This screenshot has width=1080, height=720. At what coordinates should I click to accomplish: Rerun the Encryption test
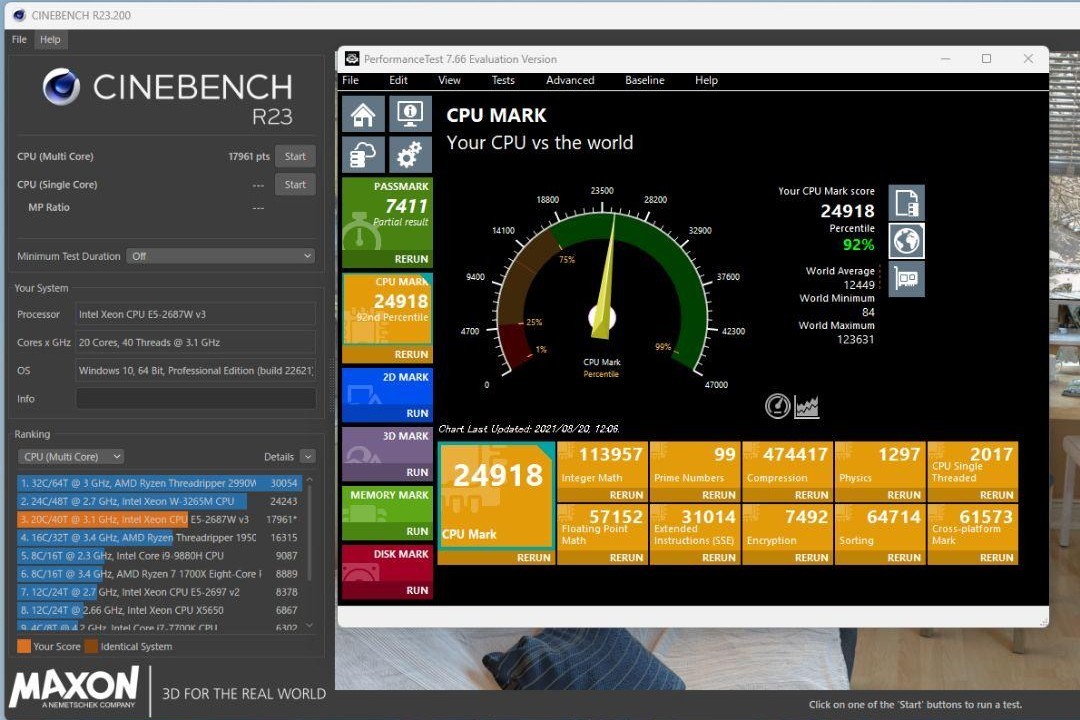811,557
